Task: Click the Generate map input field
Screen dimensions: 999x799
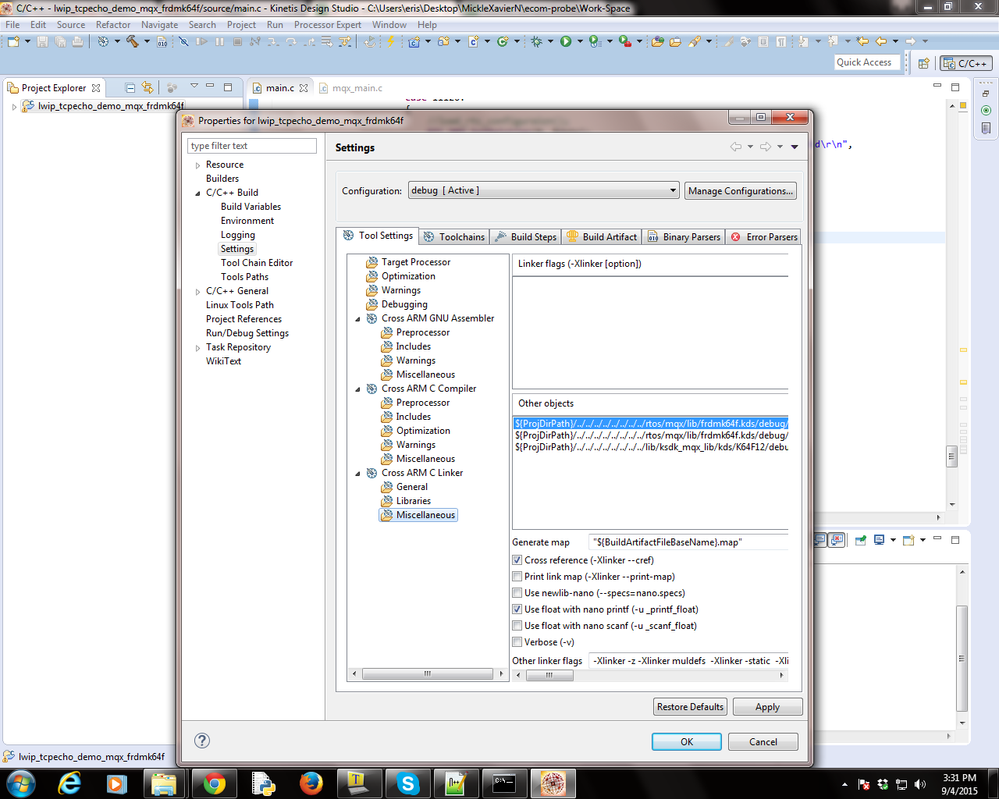Action: pyautogui.click(x=688, y=542)
